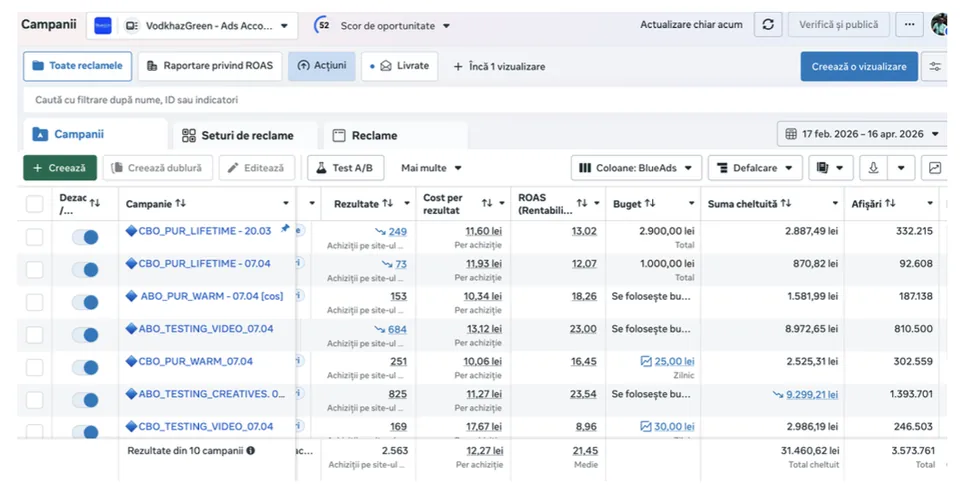Click Creează o vizualizare button
This screenshot has width=960, height=493.
[859, 66]
